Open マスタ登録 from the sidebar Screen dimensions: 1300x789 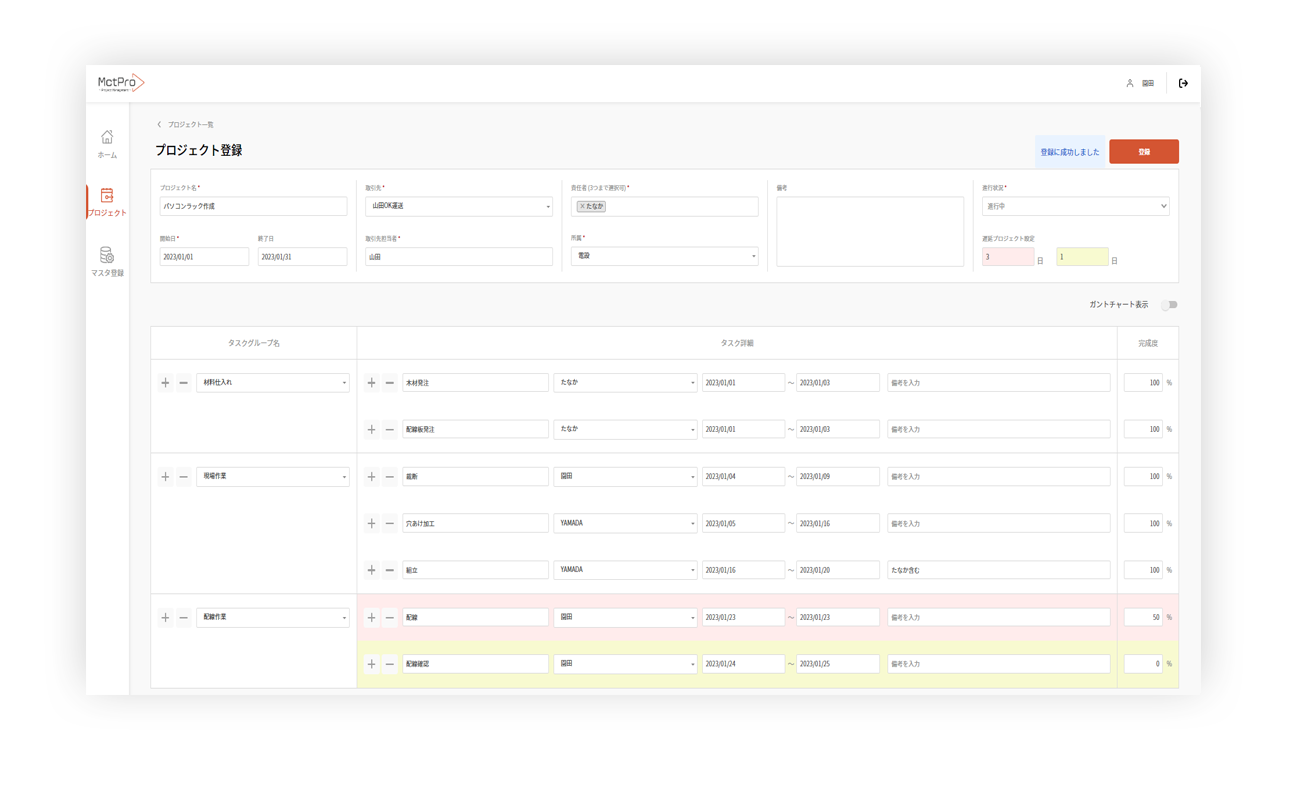[x=107, y=261]
